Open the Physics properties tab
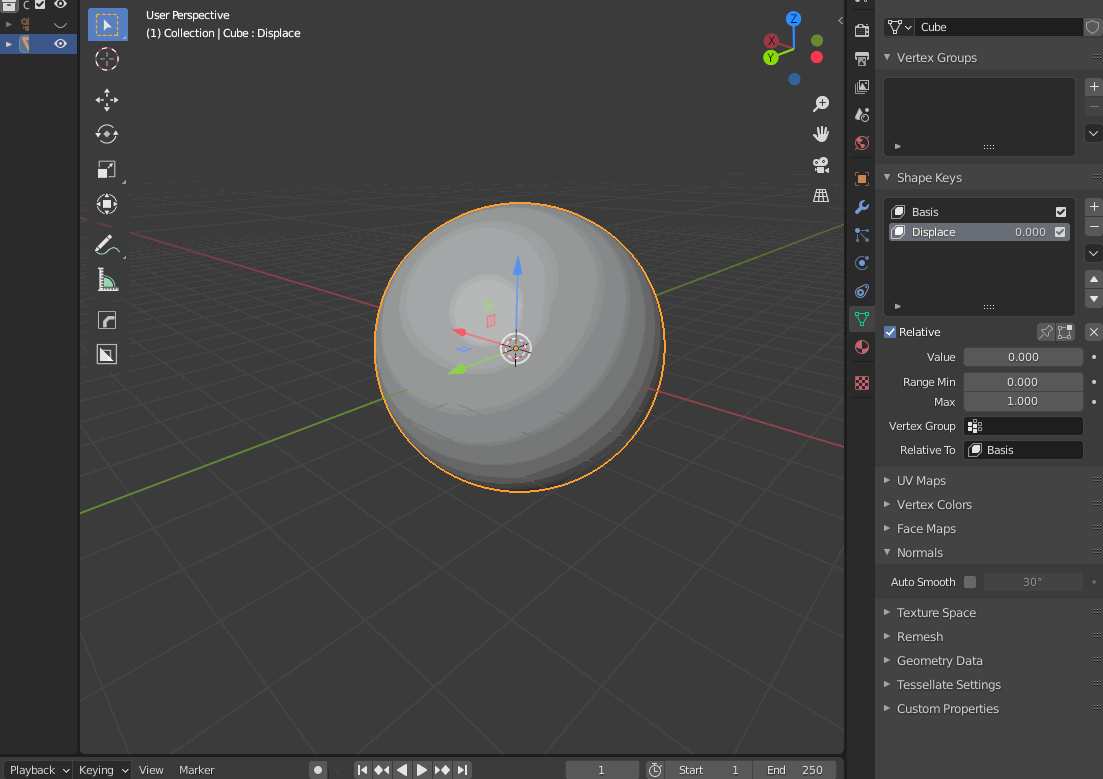Image resolution: width=1103 pixels, height=779 pixels. click(x=862, y=263)
